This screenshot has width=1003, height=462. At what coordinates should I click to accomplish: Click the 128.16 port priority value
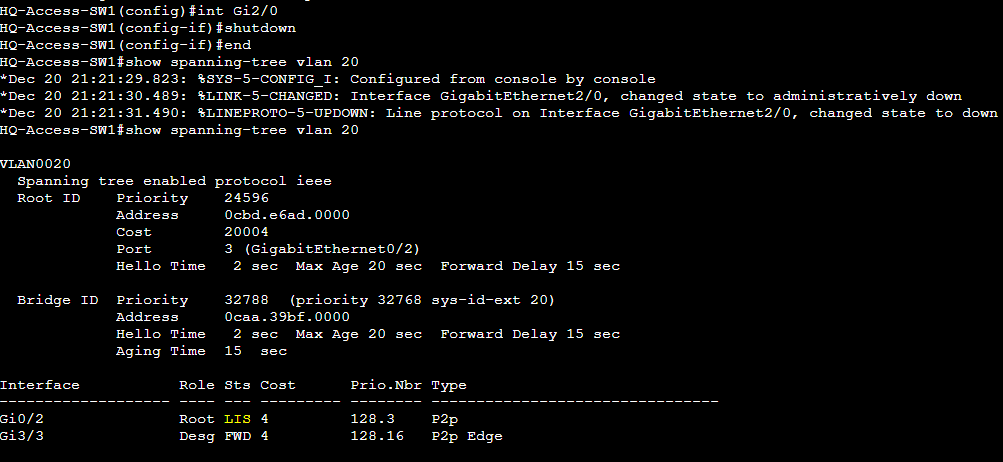377,436
